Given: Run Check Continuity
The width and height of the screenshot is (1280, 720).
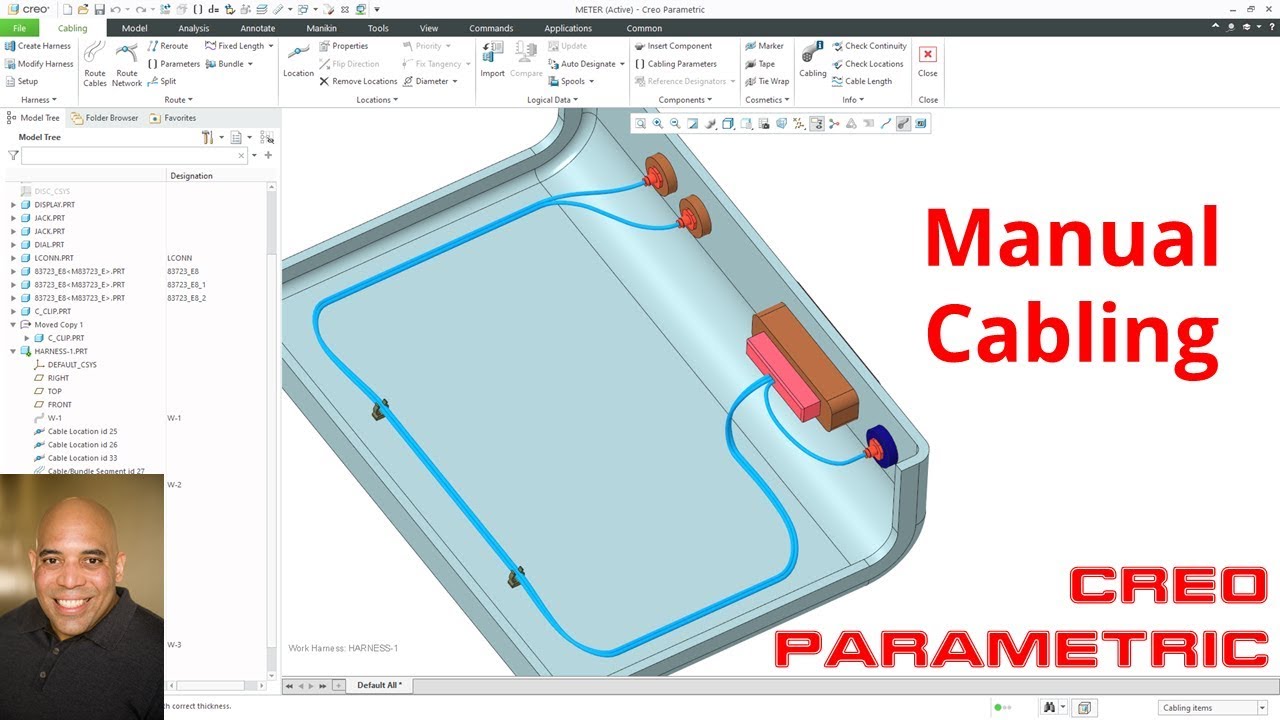Looking at the screenshot, I should tap(869, 46).
